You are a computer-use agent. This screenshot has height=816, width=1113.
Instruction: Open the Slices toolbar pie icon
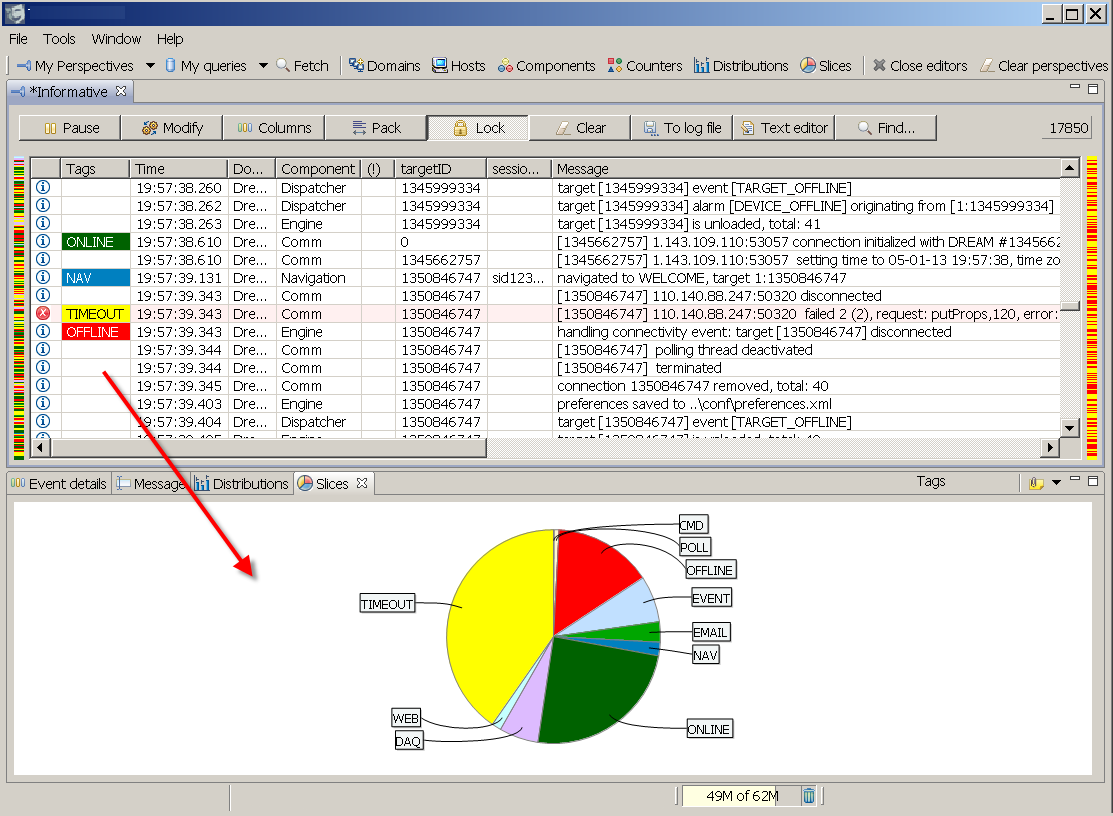(x=808, y=65)
